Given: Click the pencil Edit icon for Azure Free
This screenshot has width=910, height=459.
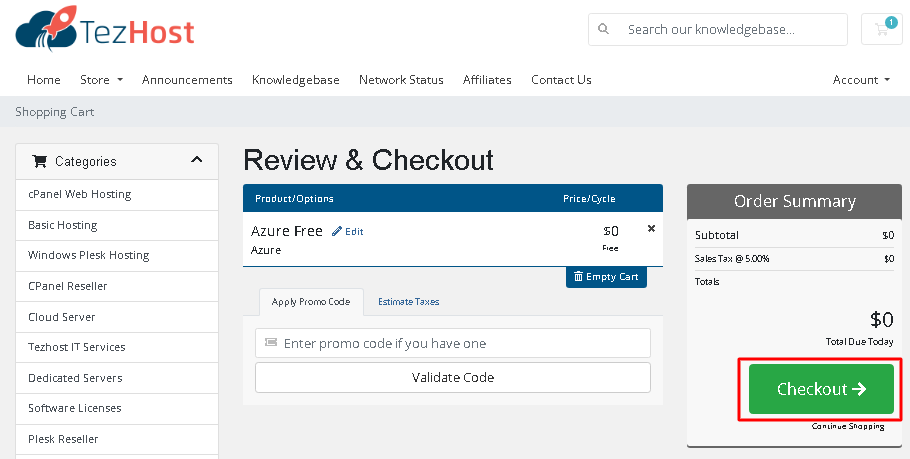Looking at the screenshot, I should (337, 231).
